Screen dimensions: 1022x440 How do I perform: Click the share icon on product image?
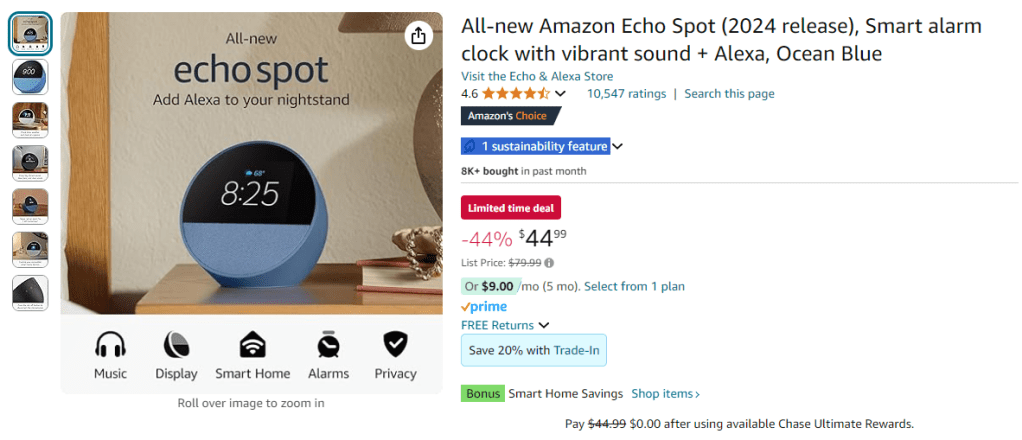coord(418,37)
